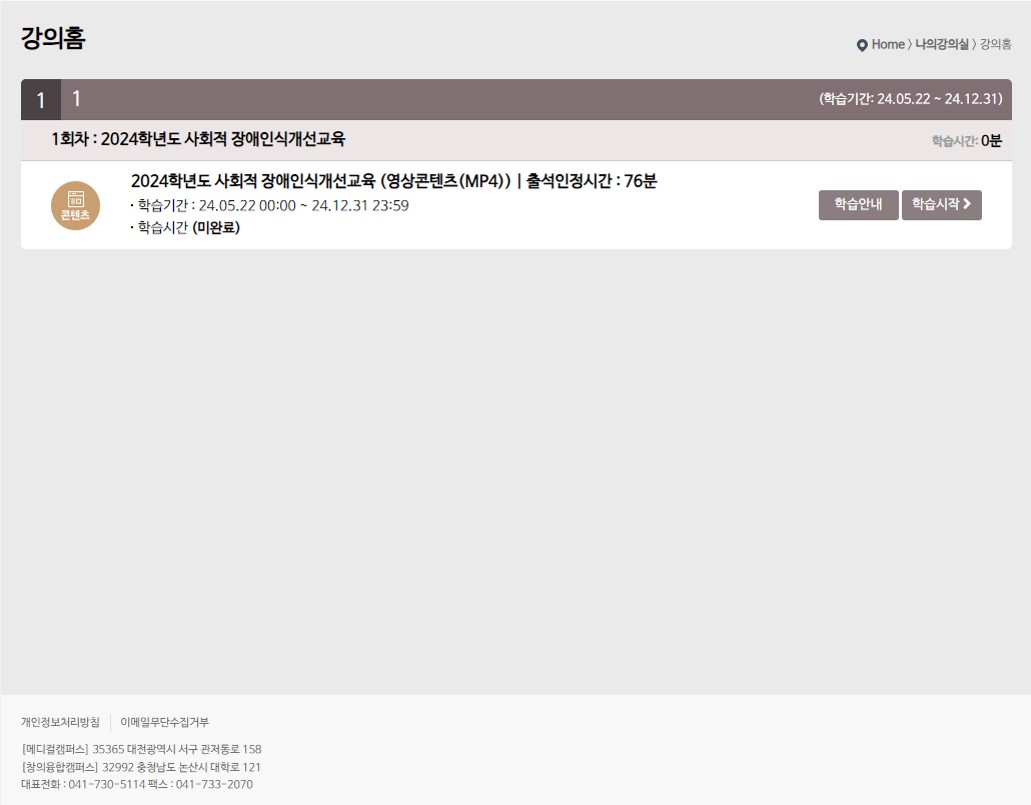Click the 1회차 장애인식개선교육 session heading

198,139
